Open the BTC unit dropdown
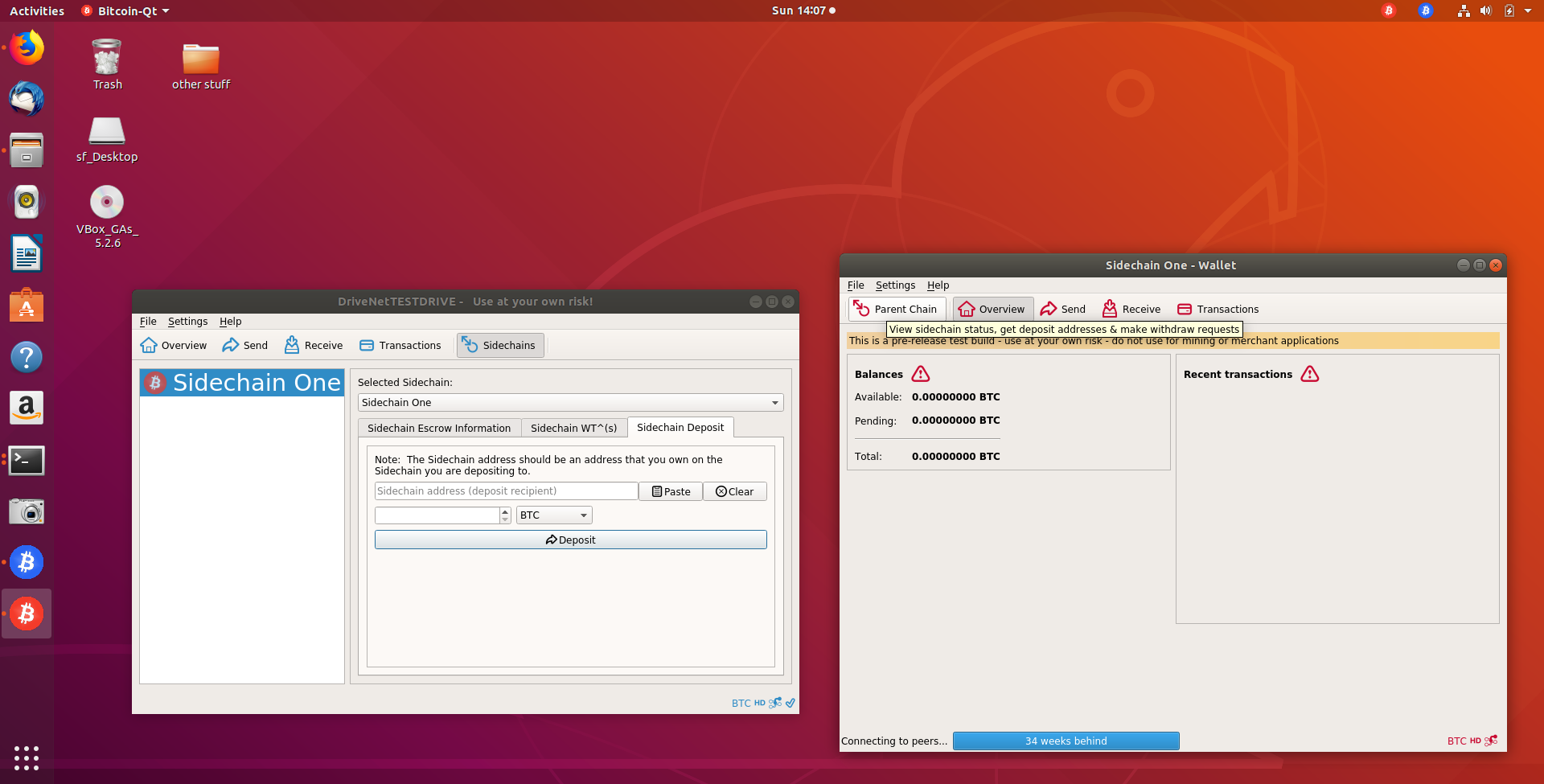The height and width of the screenshot is (784, 1544). pos(554,515)
